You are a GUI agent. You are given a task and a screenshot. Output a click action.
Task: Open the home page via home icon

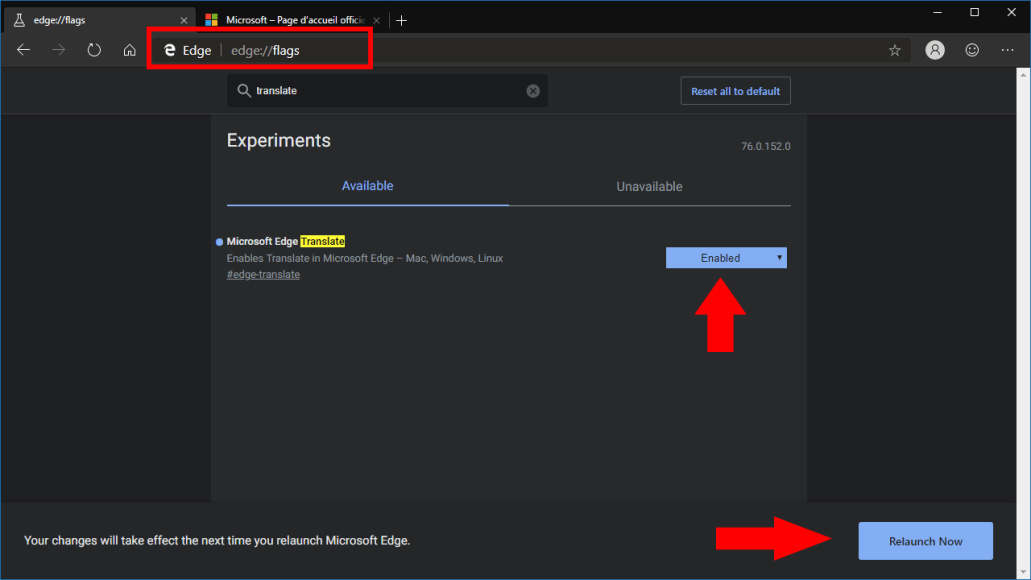coord(130,50)
